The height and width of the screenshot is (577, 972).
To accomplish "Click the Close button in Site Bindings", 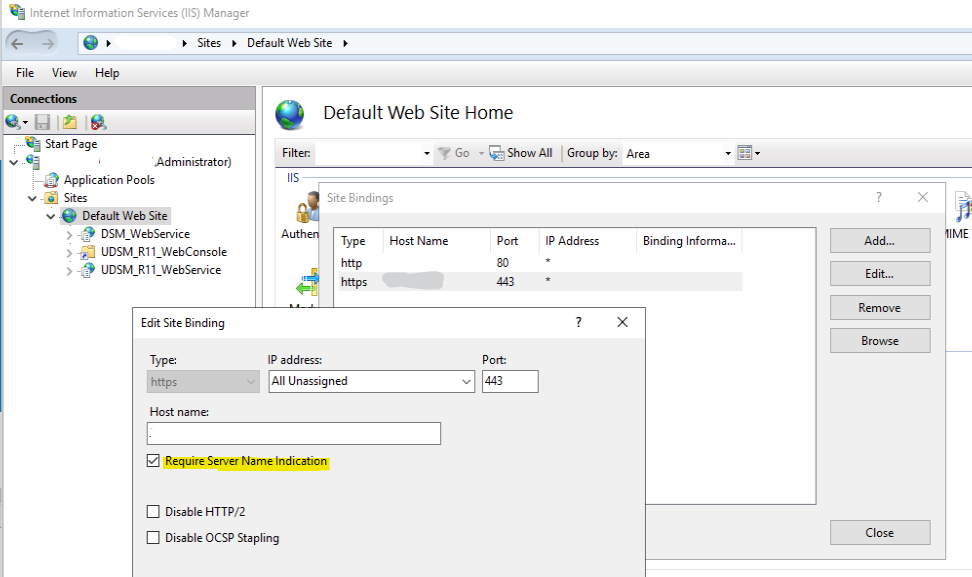I will [880, 532].
